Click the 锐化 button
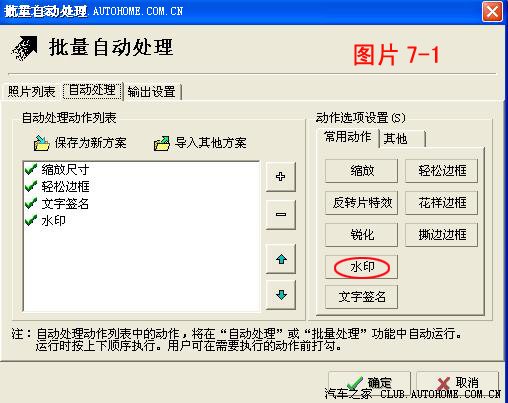This screenshot has height=403, width=508. point(362,235)
